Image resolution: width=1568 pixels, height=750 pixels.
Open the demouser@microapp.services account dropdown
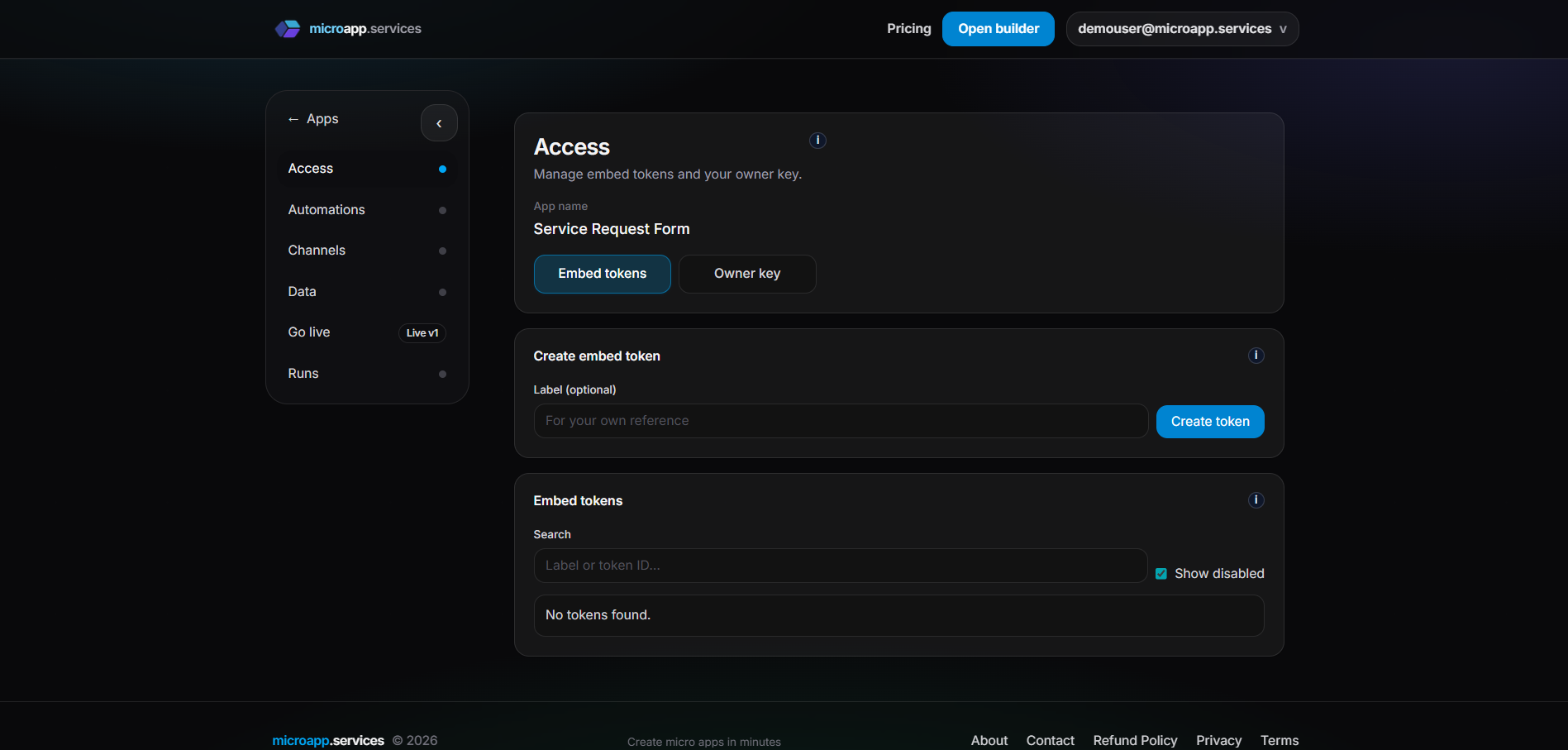point(1181,28)
